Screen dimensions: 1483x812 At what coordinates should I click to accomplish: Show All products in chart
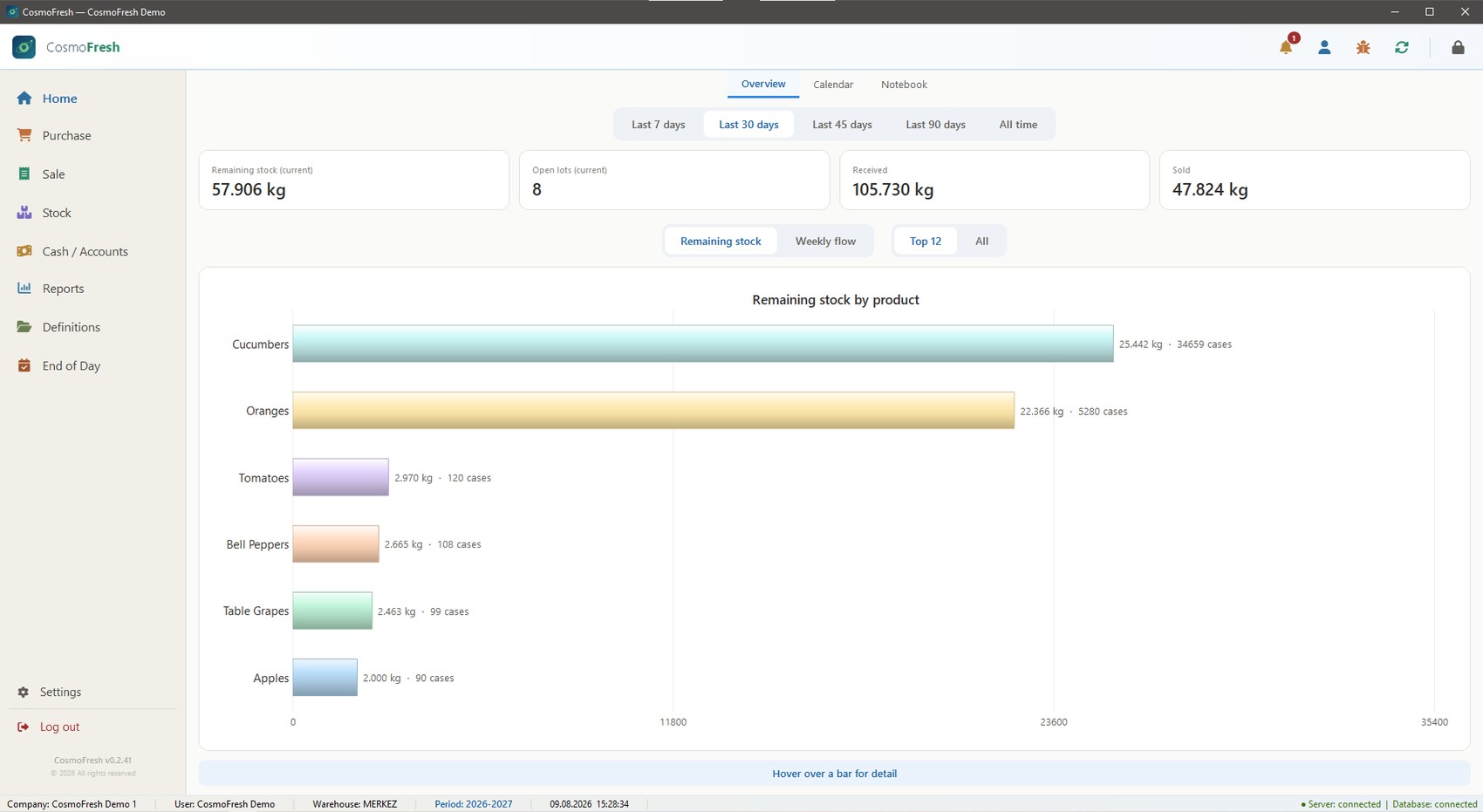[x=981, y=242]
